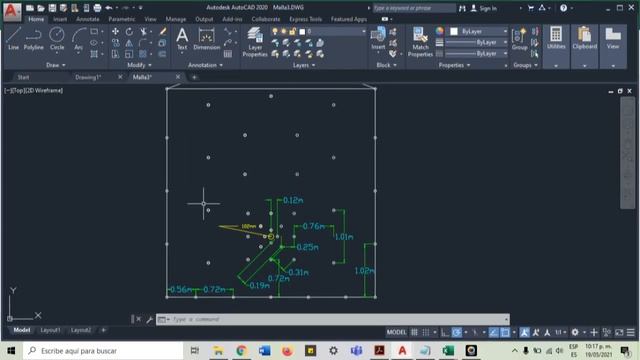Viewport: 640px width, 360px height.
Task: Click the Save icon in quick access toolbar
Action: coord(52,8)
